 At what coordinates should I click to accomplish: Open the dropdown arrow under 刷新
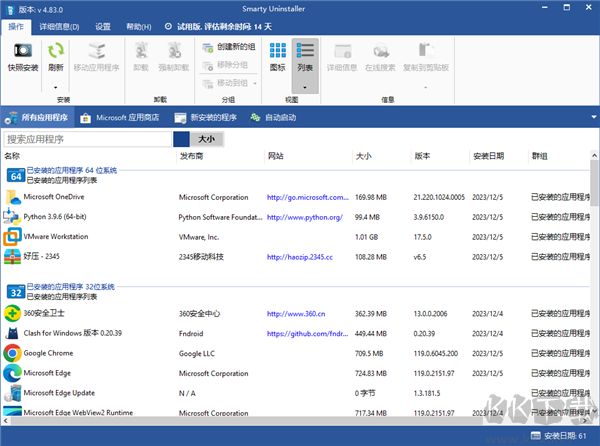pos(56,86)
